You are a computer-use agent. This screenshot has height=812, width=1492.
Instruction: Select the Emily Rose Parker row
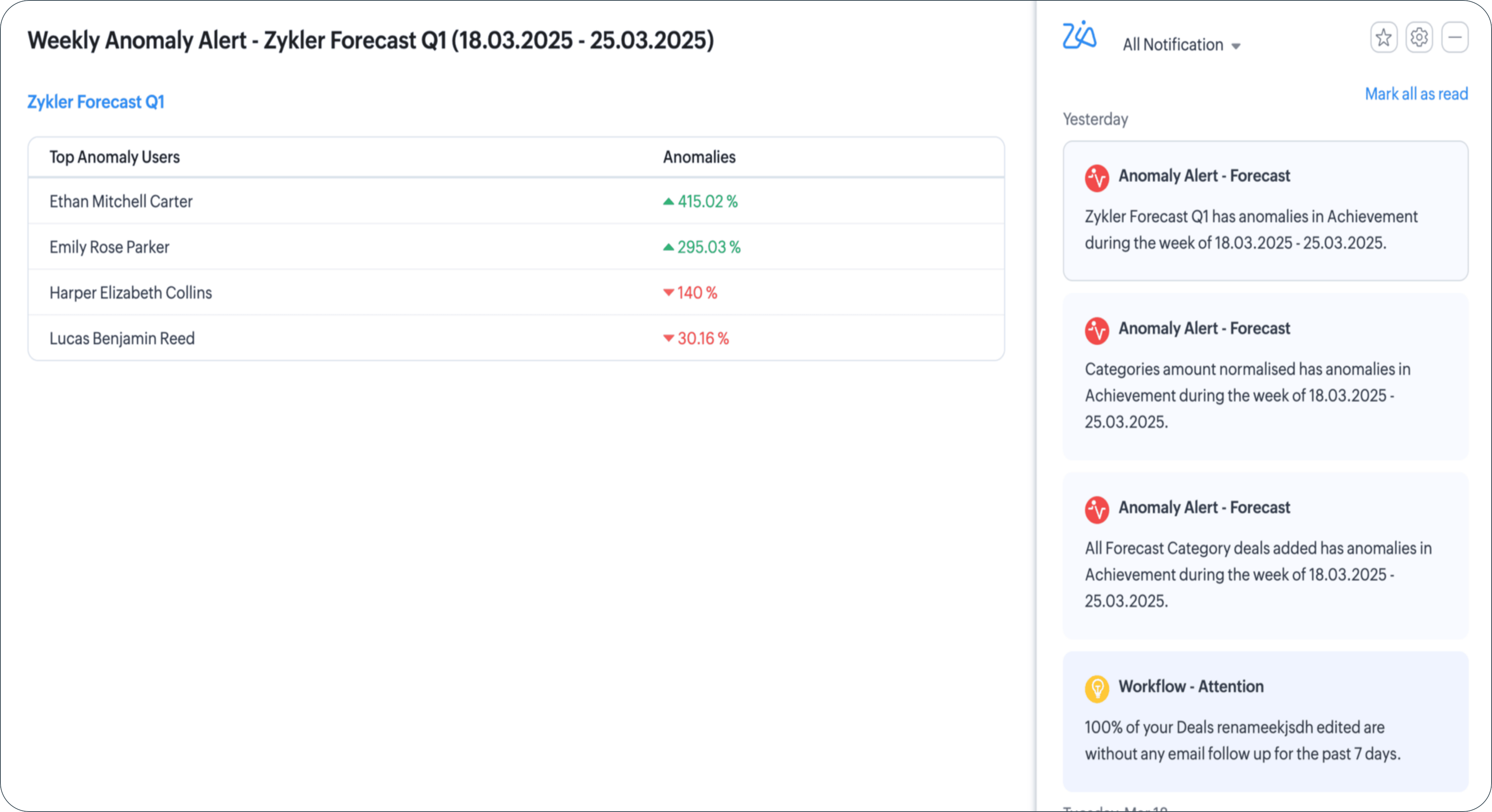110,247
